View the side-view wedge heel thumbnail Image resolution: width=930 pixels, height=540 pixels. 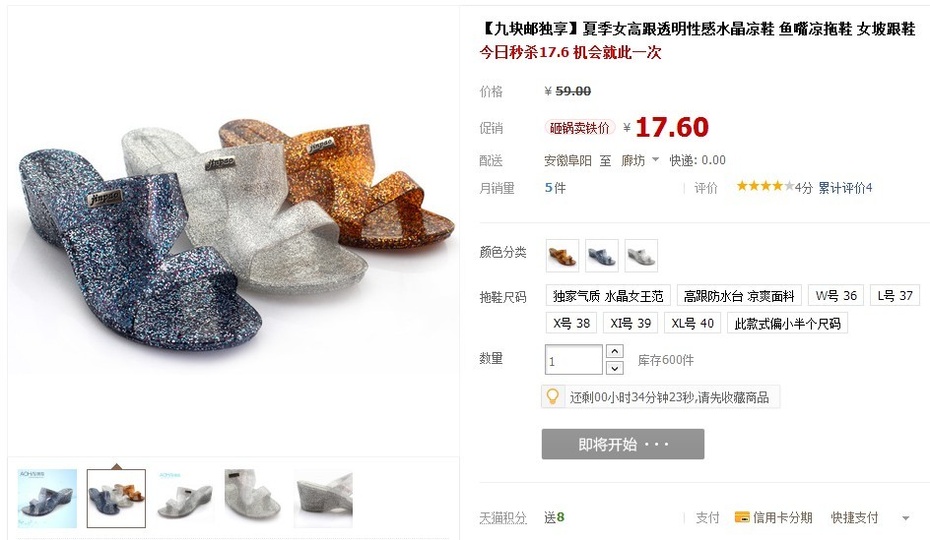(323, 498)
